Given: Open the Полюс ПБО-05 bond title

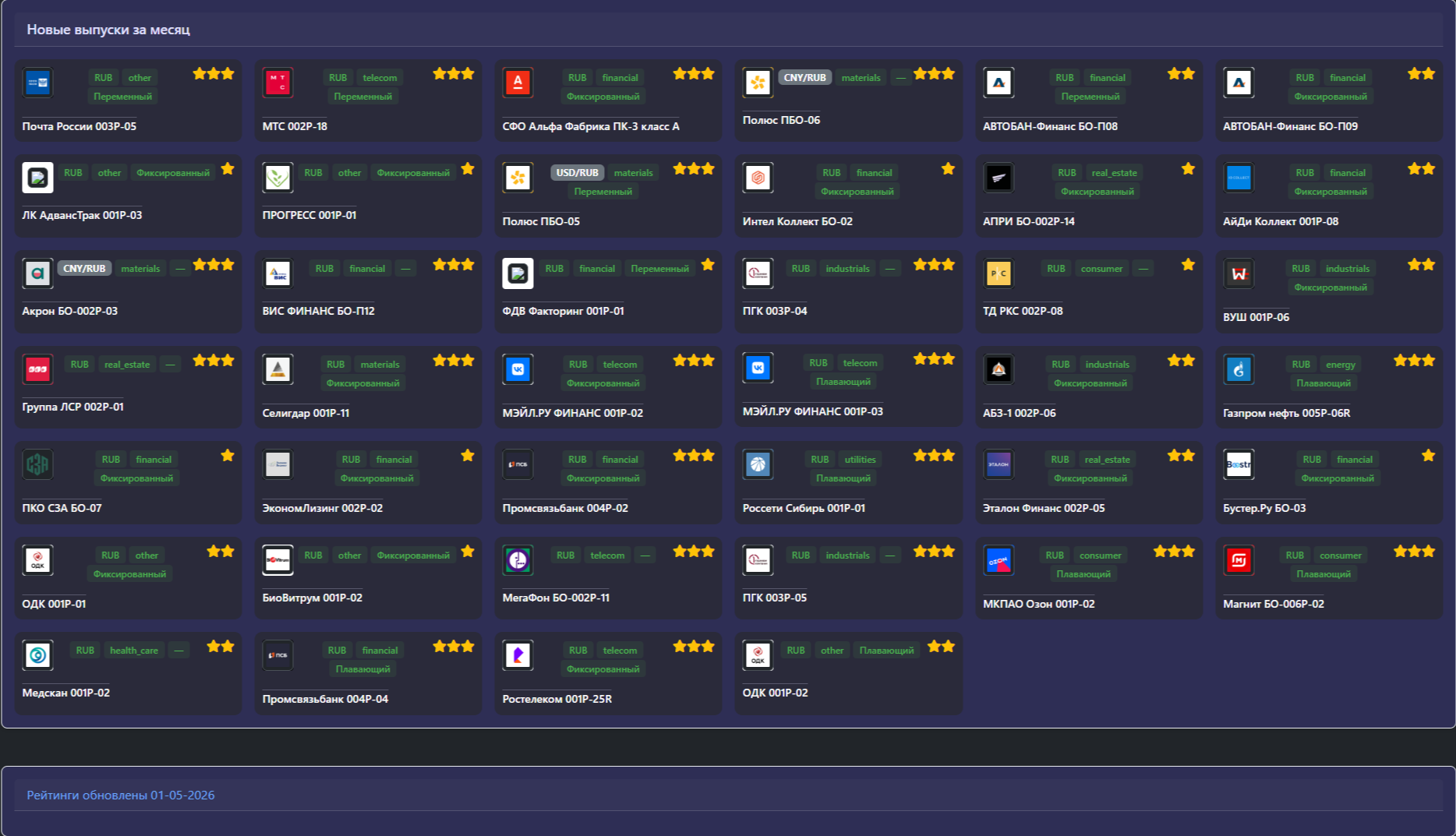Looking at the screenshot, I should click(541, 221).
